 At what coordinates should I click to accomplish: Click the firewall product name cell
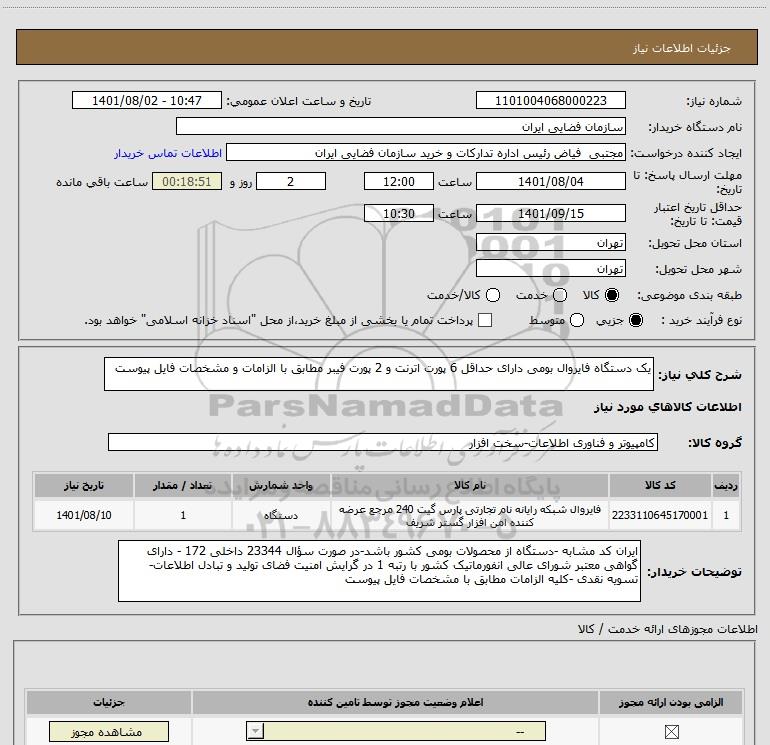(x=469, y=515)
